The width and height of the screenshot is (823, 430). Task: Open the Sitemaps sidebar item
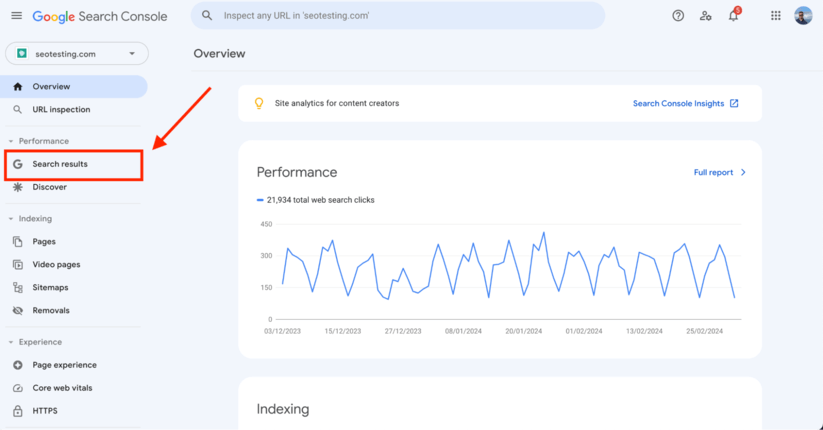click(x=50, y=288)
